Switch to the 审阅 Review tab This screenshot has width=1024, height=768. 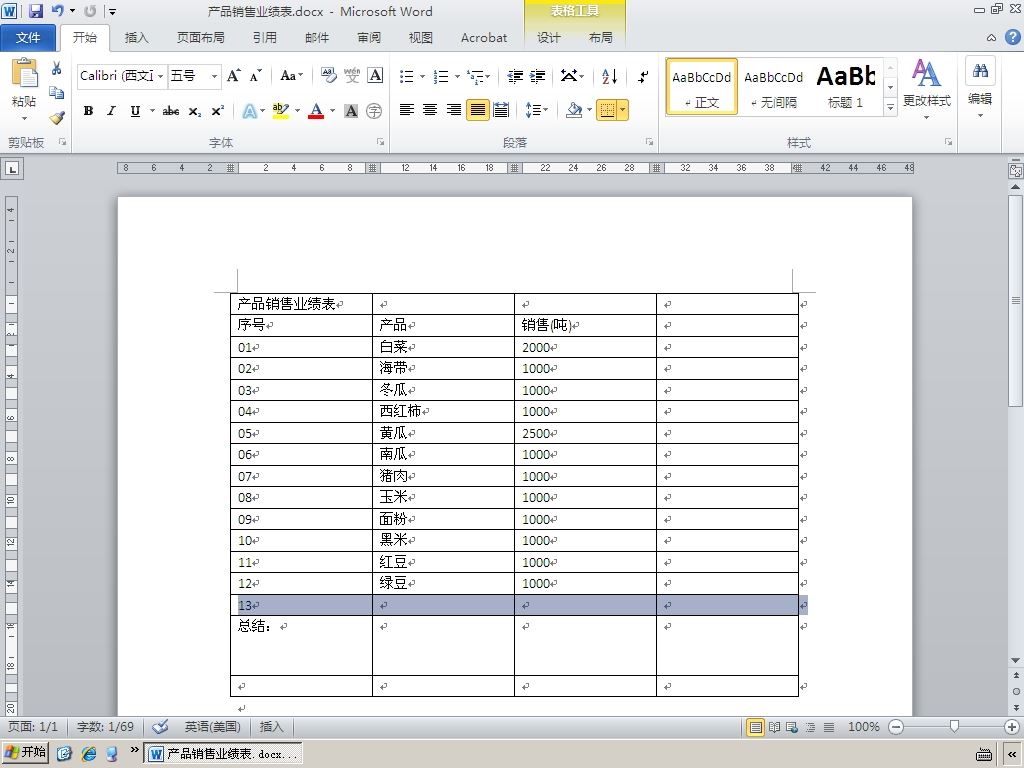(369, 38)
